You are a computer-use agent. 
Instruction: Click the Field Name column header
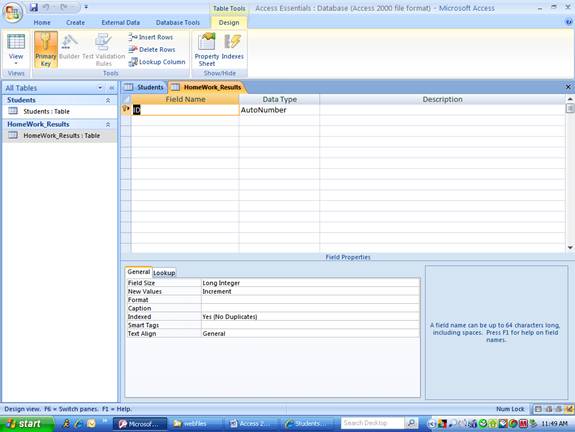click(x=185, y=99)
